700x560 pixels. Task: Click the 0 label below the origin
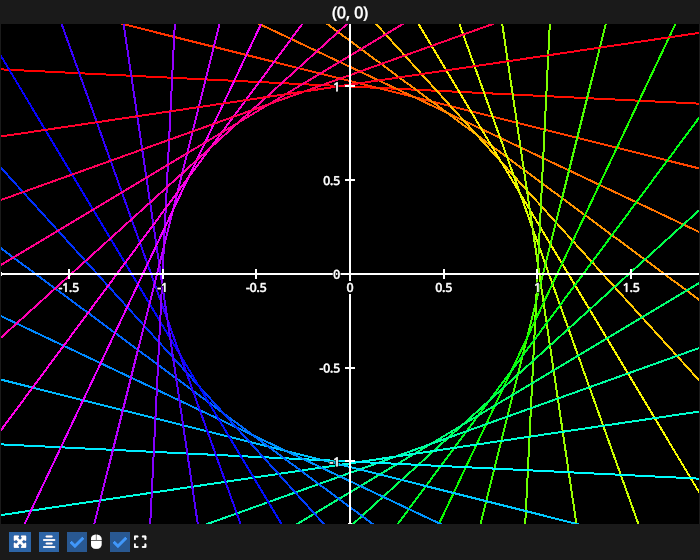pyautogui.click(x=350, y=288)
